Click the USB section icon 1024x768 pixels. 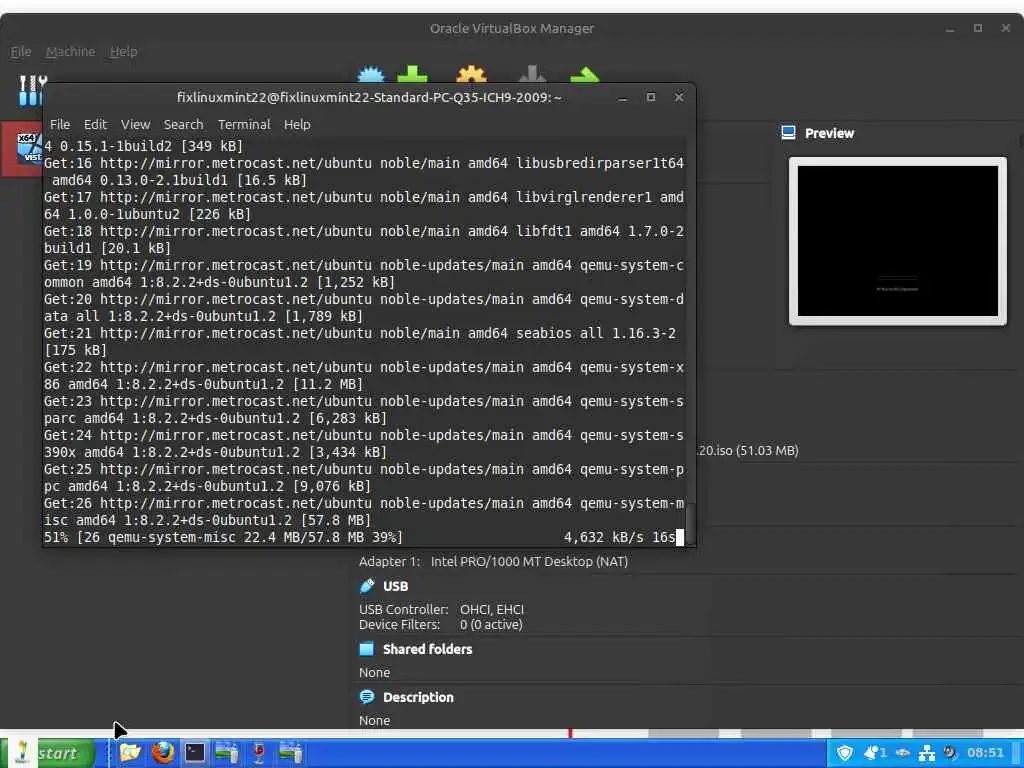tap(367, 586)
